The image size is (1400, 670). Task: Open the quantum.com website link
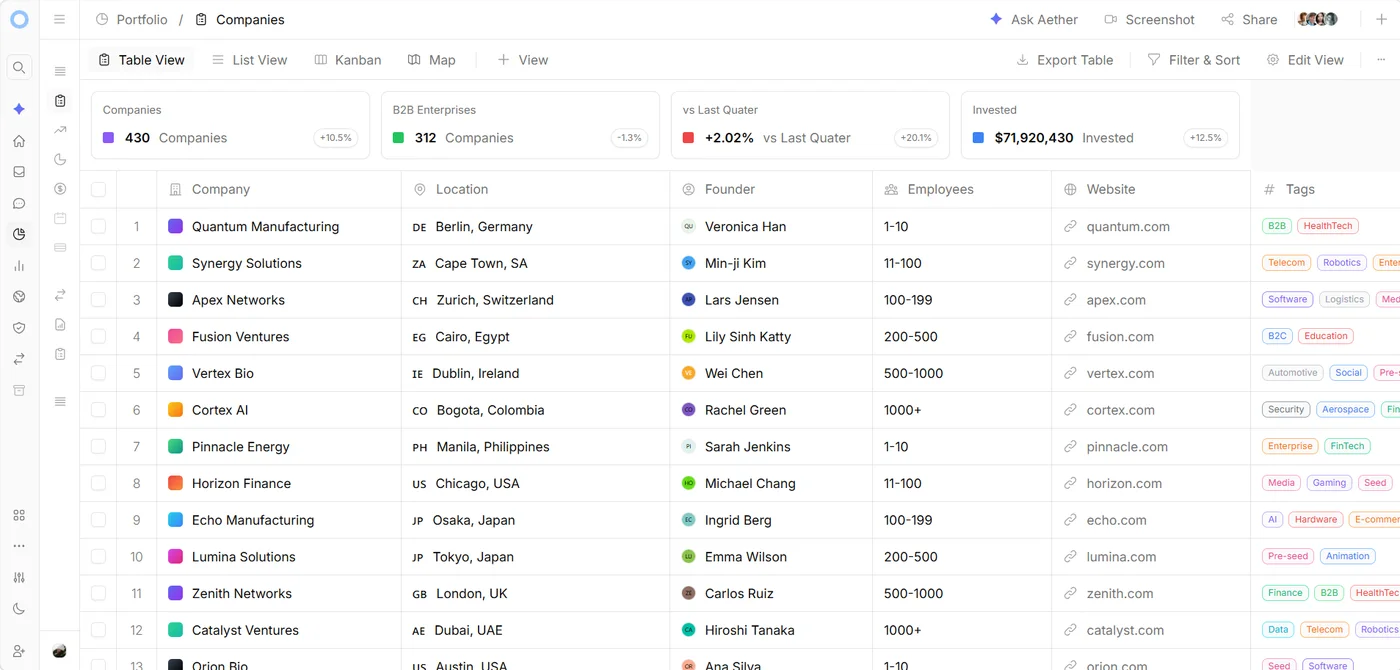(1127, 227)
